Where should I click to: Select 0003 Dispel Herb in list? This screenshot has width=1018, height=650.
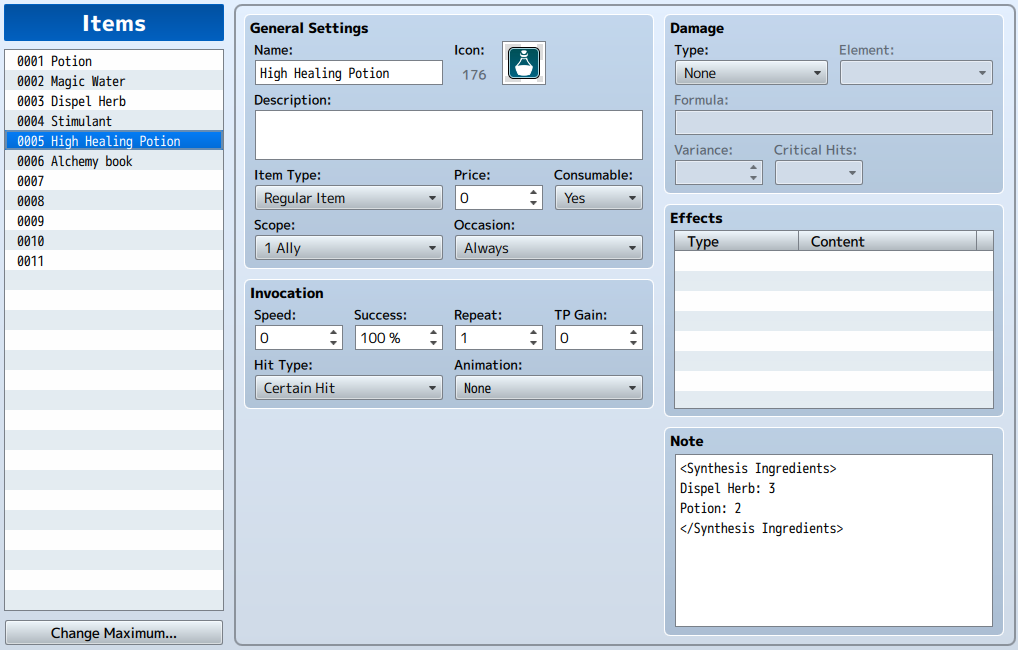114,101
